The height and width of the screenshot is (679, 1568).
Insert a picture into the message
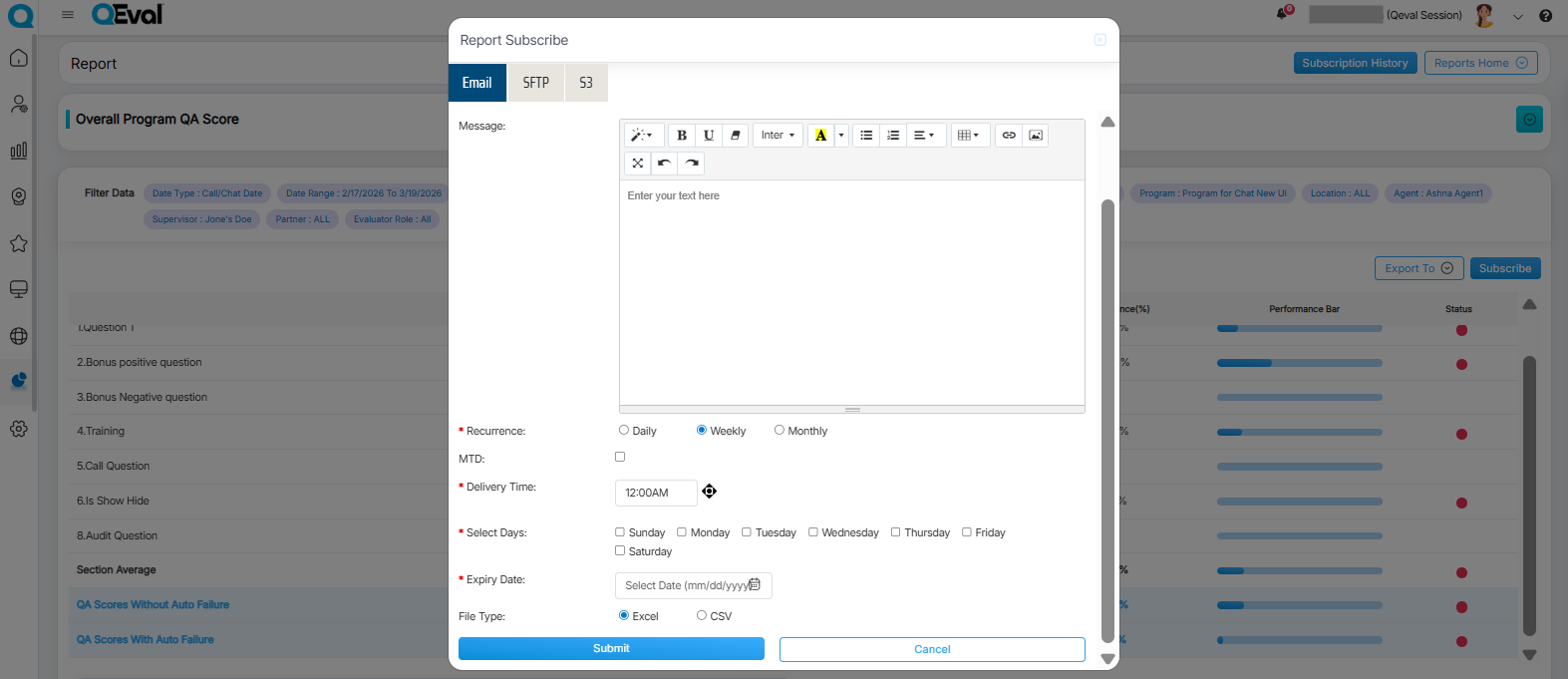pos(1036,136)
